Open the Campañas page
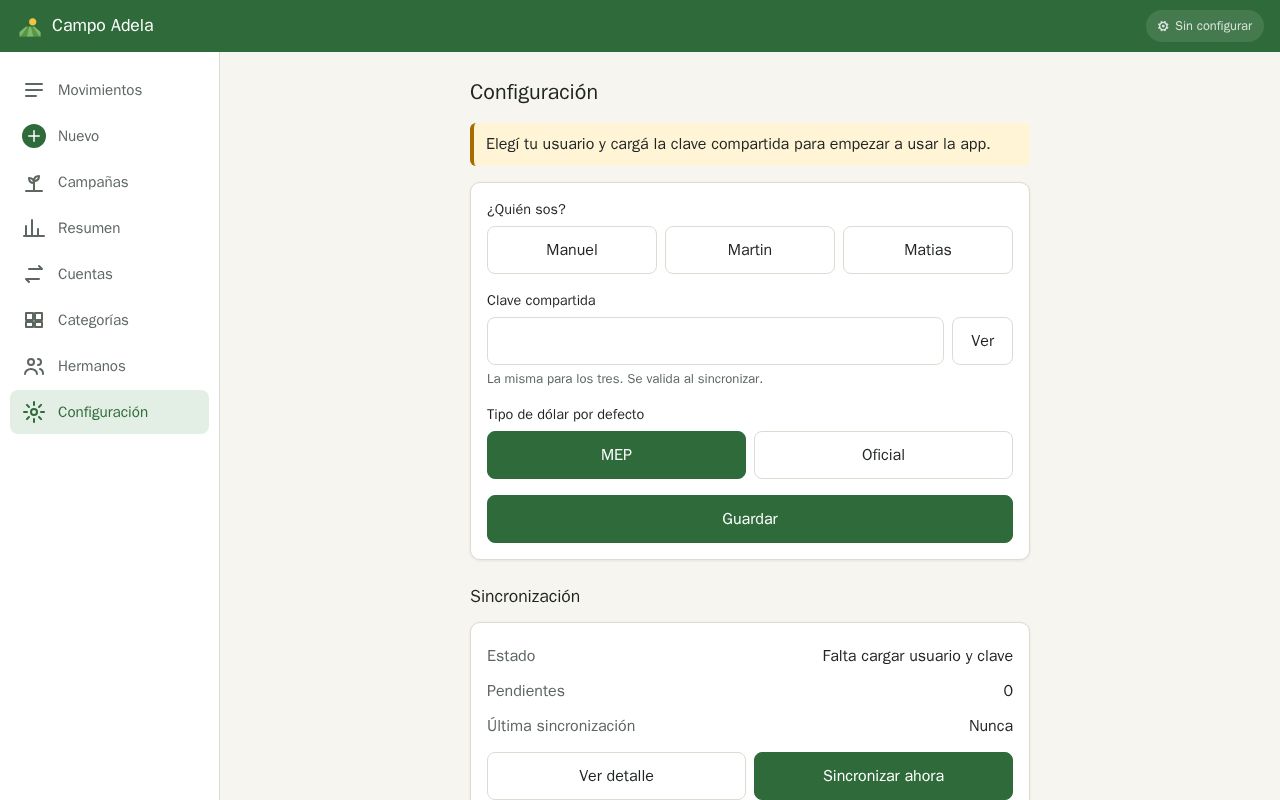 tap(109, 182)
